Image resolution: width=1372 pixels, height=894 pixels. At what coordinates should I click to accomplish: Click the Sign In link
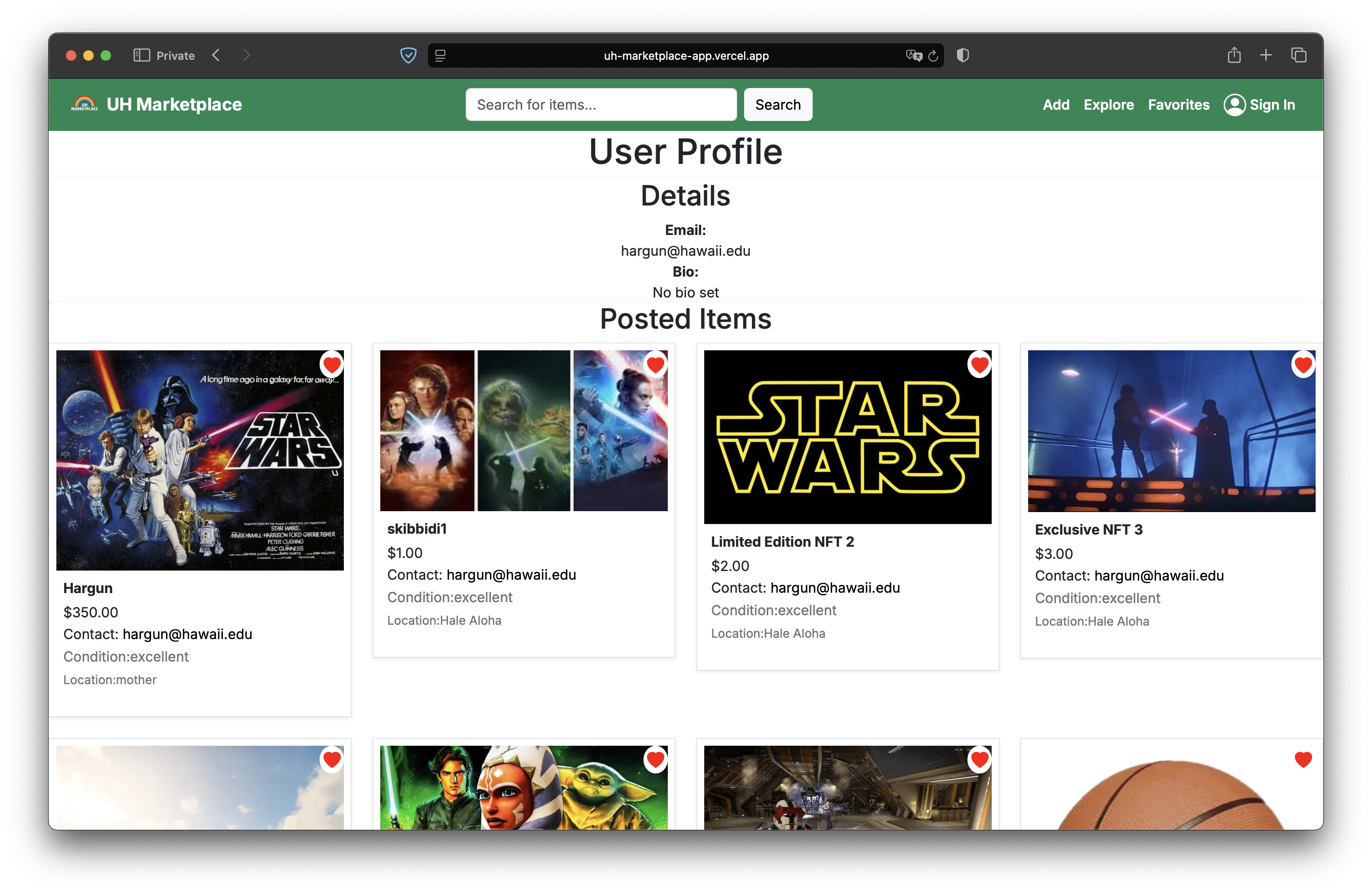click(x=1272, y=104)
